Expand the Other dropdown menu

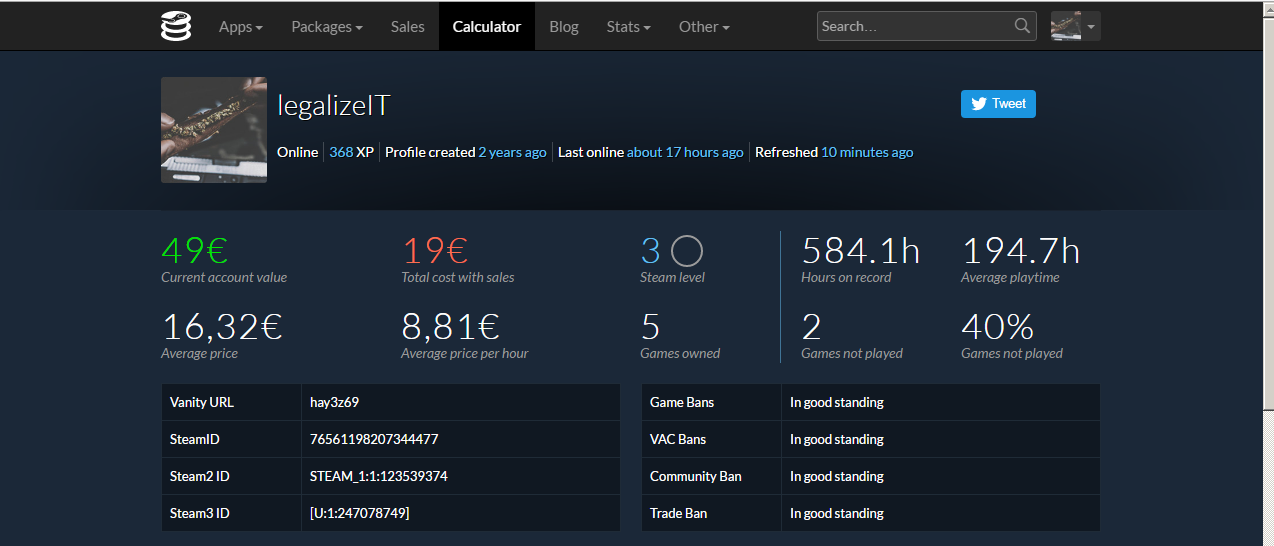click(704, 26)
